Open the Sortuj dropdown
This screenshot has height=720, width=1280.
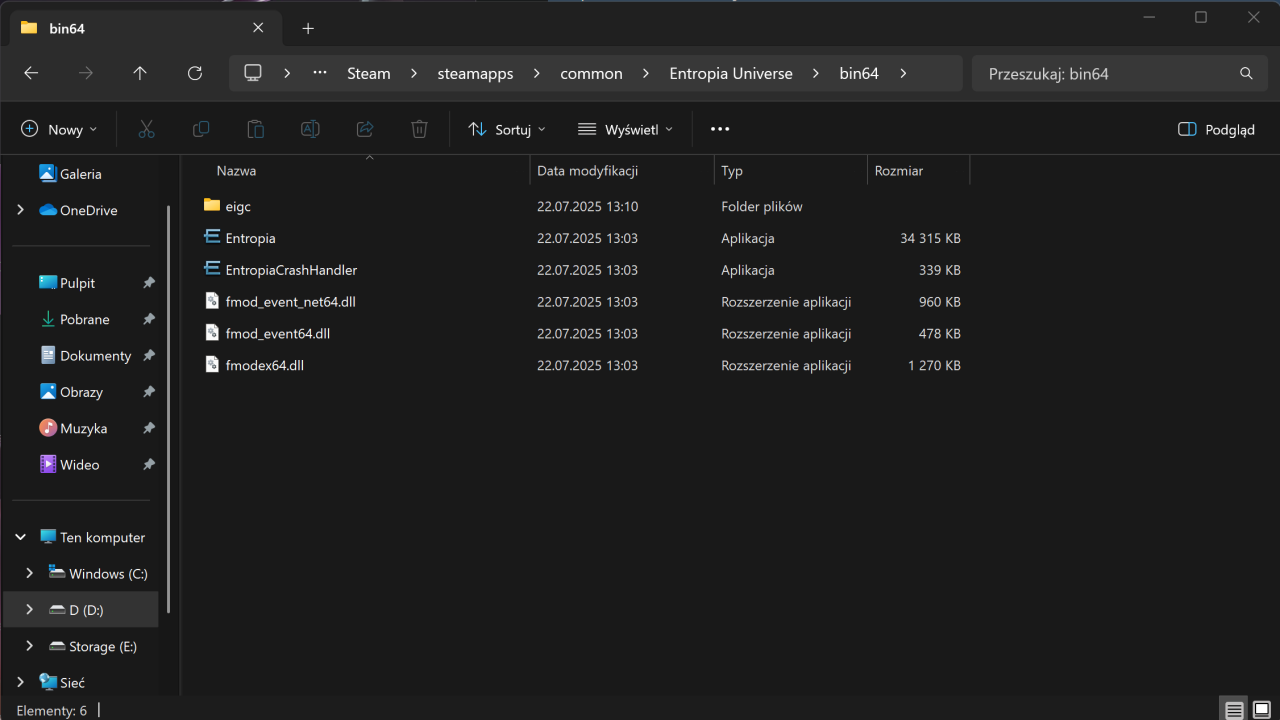click(x=507, y=129)
